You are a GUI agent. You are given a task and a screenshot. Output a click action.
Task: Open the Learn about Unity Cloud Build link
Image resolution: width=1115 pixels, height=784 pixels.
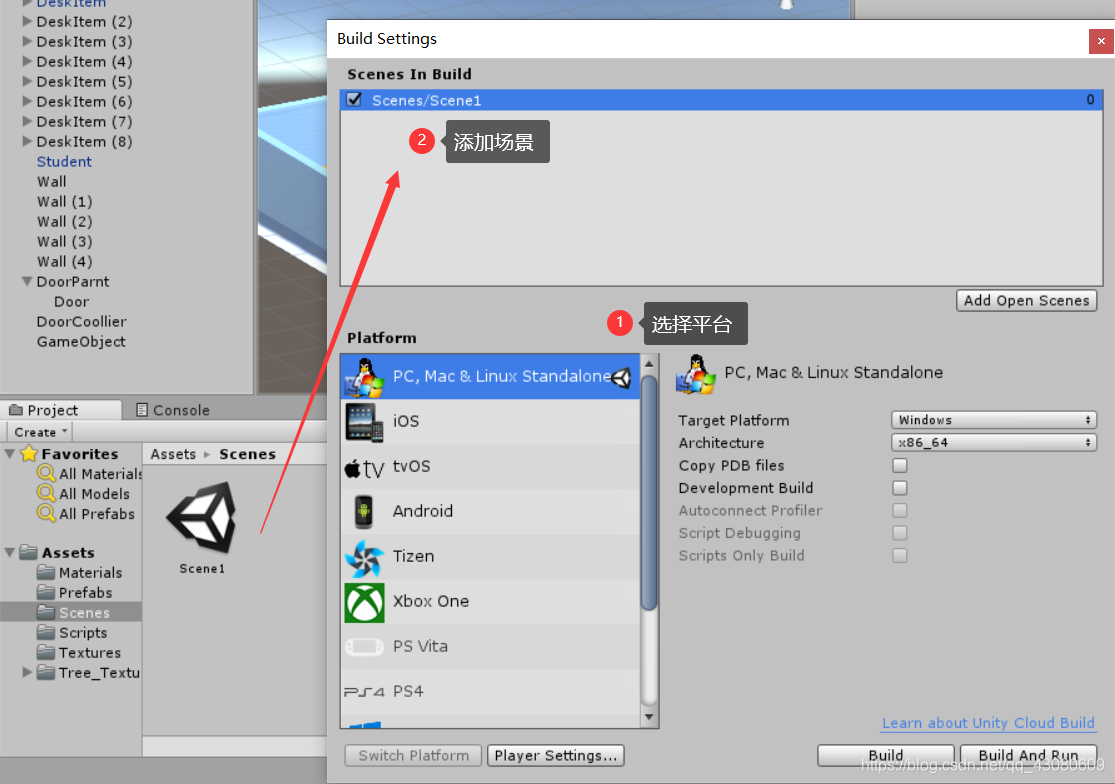(988, 723)
